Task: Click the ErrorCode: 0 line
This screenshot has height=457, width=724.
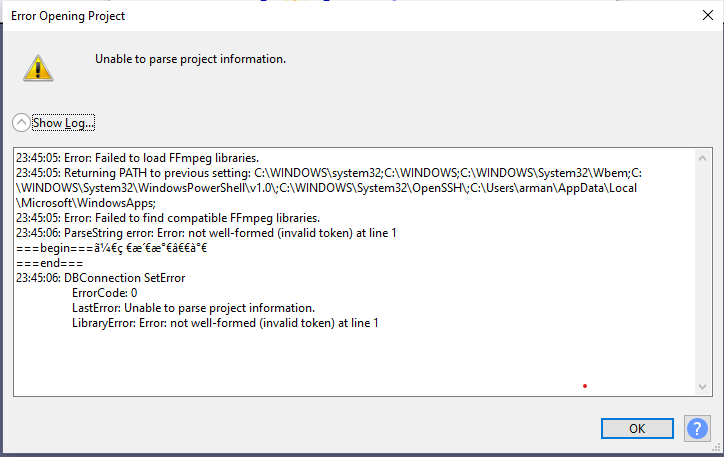Action: (104, 293)
